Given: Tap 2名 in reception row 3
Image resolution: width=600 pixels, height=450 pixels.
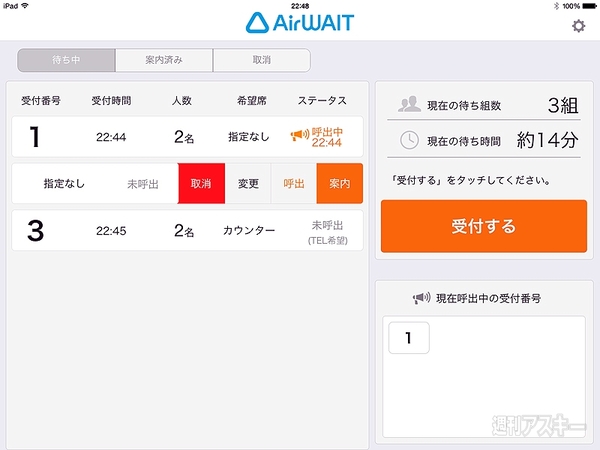Looking at the screenshot, I should click(x=184, y=231).
